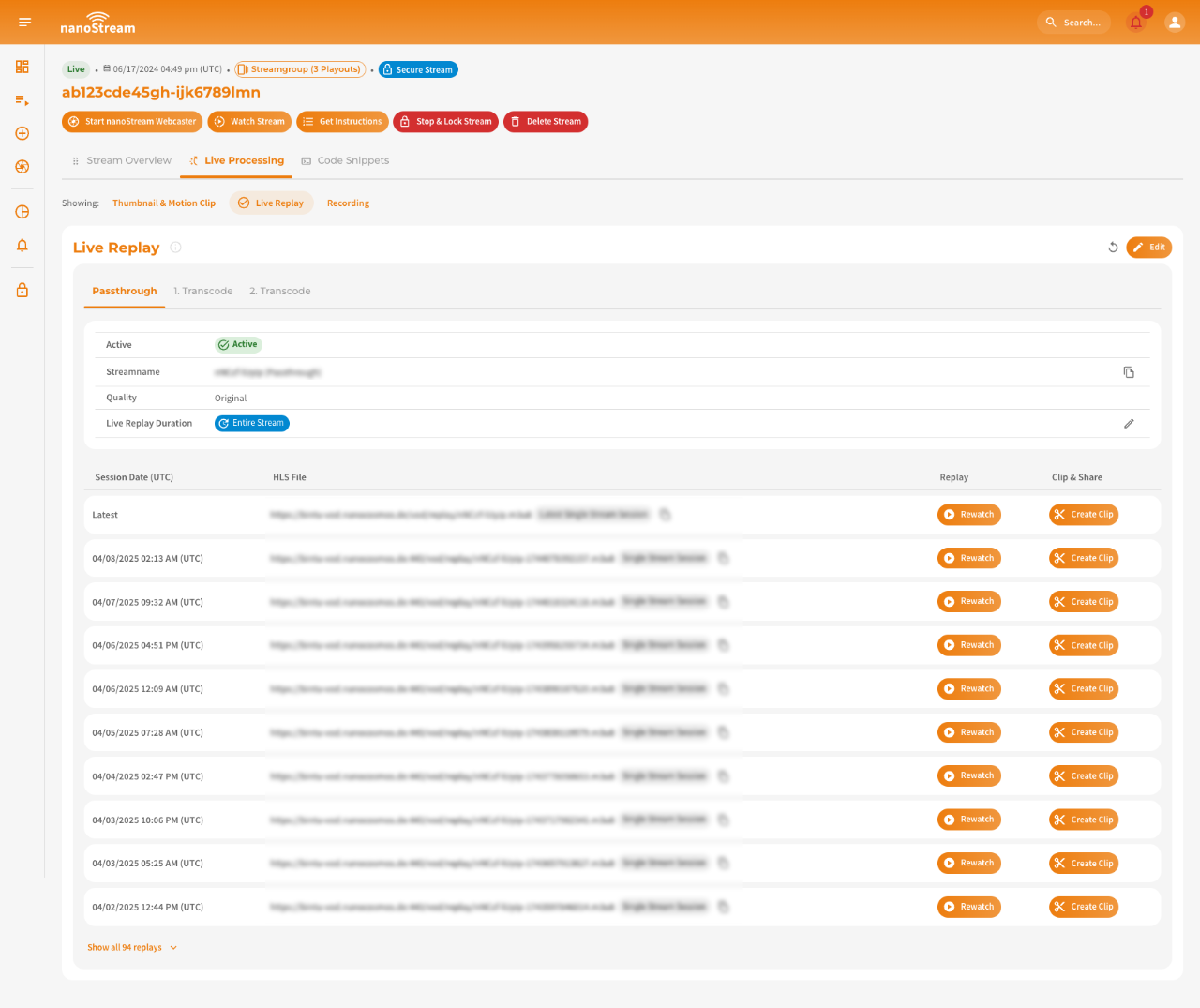Viewport: 1200px width, 1008px height.
Task: Open the user profile avatar
Action: pyautogui.click(x=1175, y=22)
